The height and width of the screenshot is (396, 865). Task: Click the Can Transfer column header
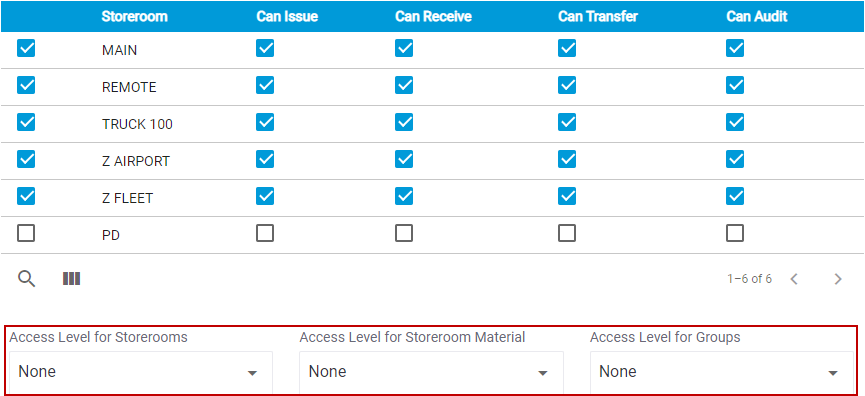598,17
